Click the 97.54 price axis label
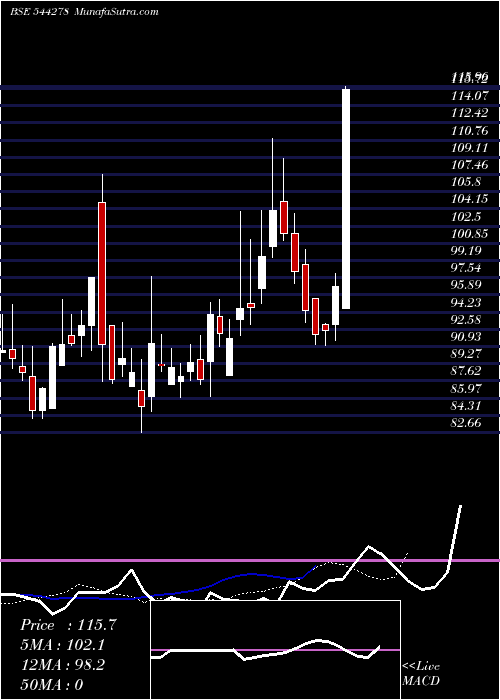Image resolution: width=500 pixels, height=700 pixels. click(x=467, y=268)
